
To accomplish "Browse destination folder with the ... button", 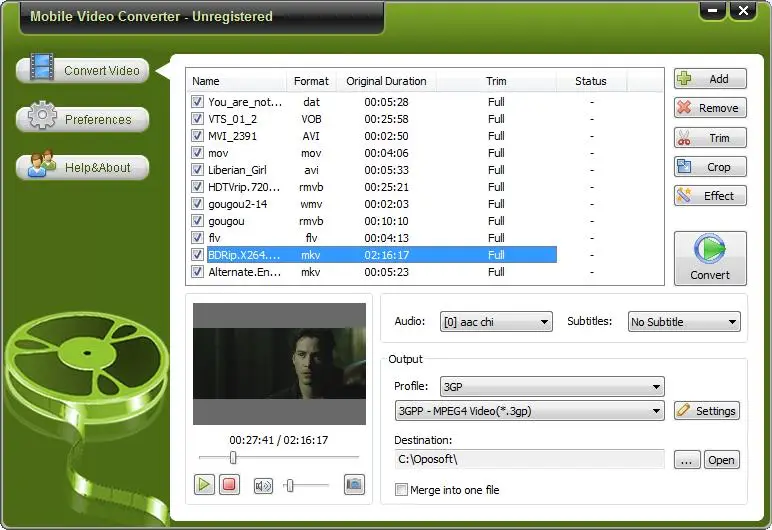I will 687,460.
